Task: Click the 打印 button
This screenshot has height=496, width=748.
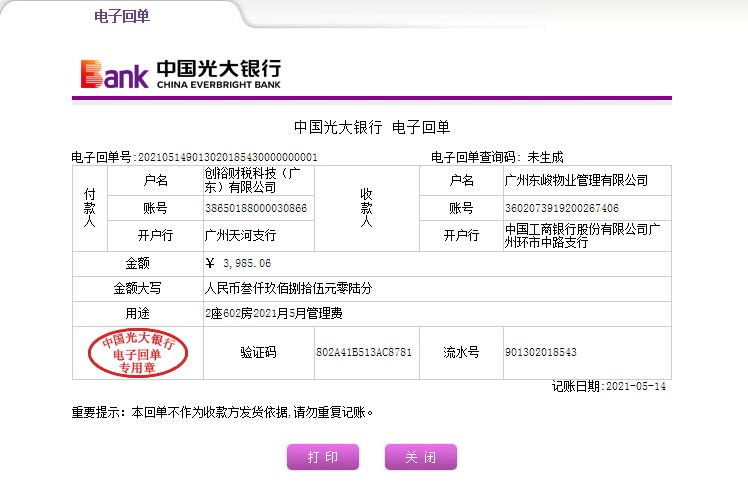Action: click(322, 457)
